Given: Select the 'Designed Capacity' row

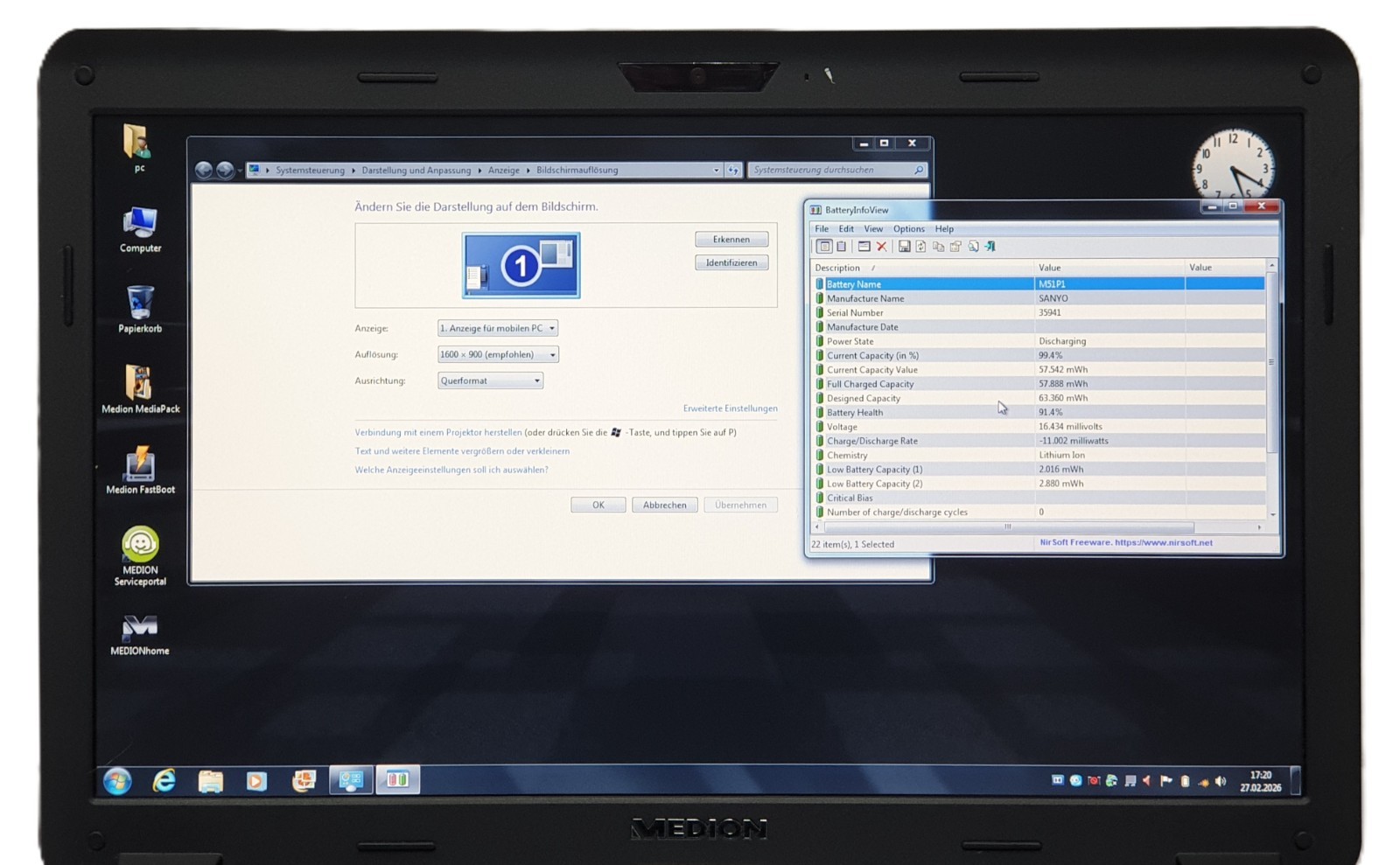Looking at the screenshot, I should pyautogui.click(x=1038, y=398).
